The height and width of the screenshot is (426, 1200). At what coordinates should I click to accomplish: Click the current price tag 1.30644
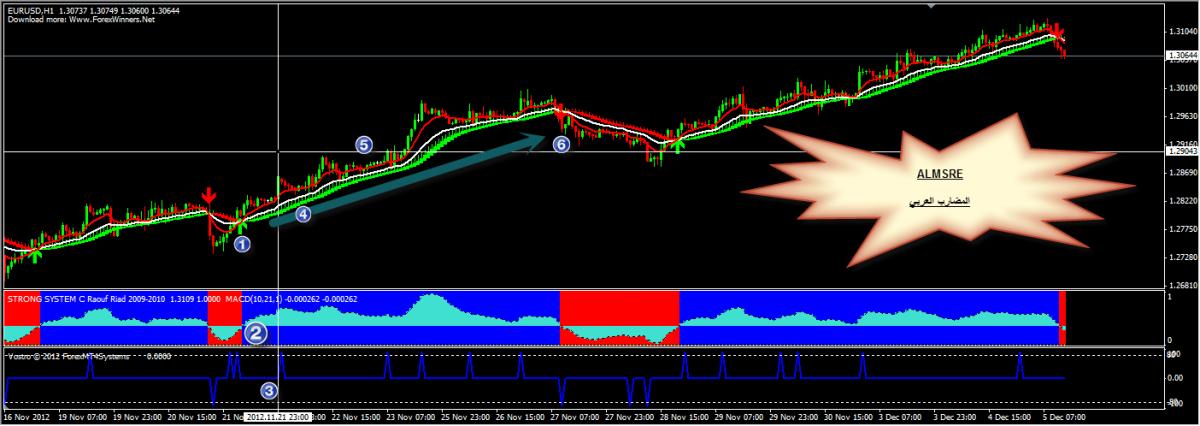pyautogui.click(x=1181, y=56)
